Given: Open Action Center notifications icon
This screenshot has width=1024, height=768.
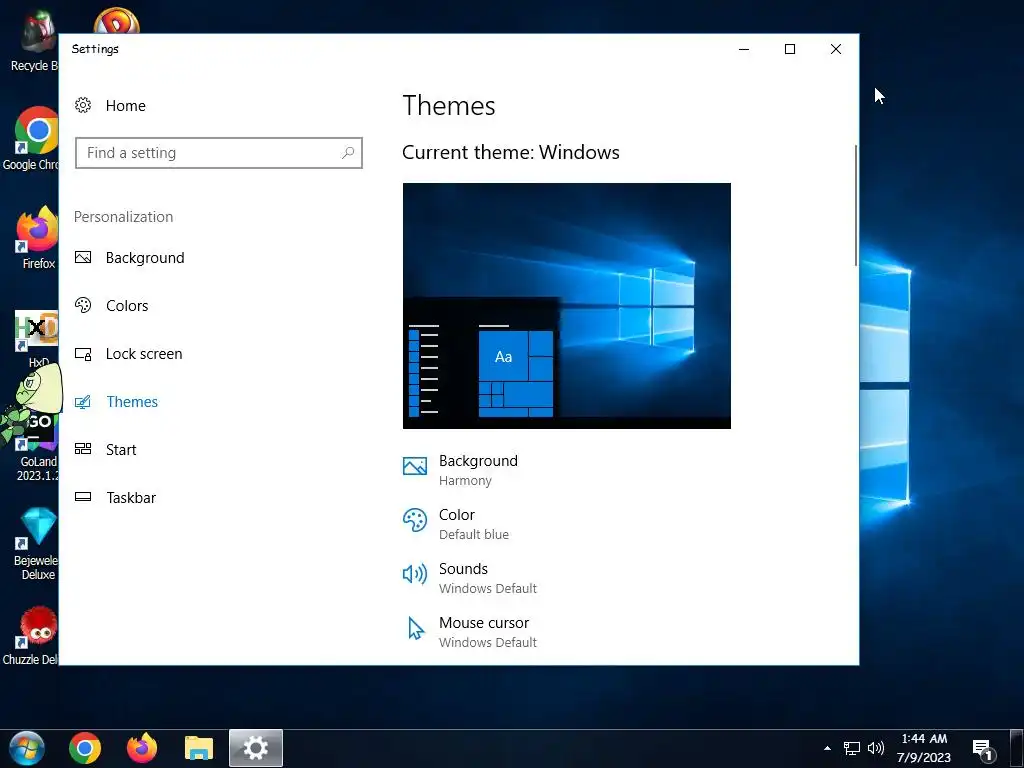Looking at the screenshot, I should (x=983, y=749).
